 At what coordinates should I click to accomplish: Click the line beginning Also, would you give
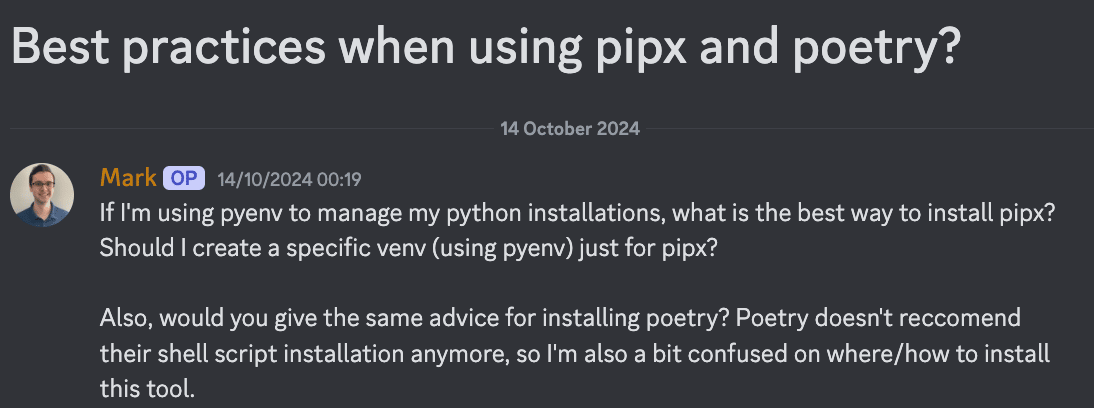560,319
